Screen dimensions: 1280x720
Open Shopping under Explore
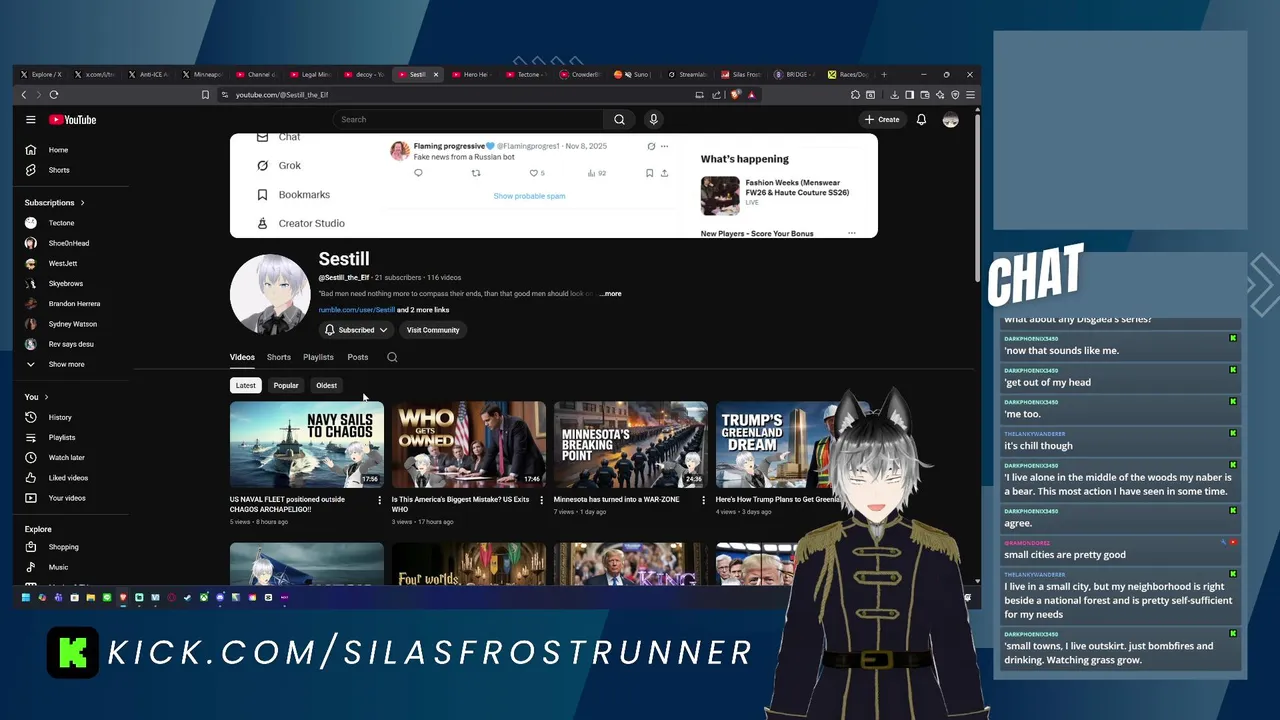(63, 547)
